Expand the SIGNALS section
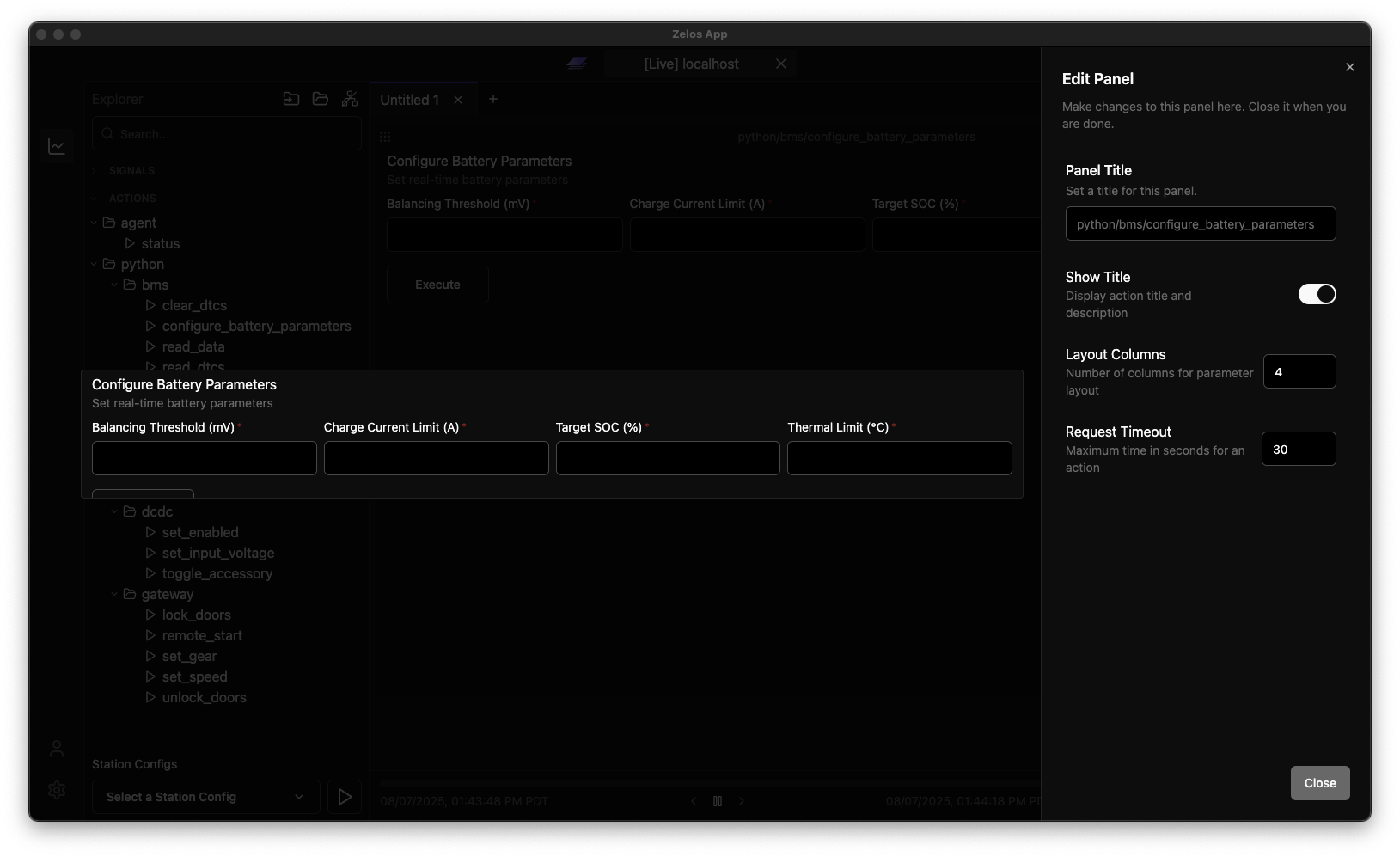Viewport: 1400px width, 857px height. [x=131, y=171]
